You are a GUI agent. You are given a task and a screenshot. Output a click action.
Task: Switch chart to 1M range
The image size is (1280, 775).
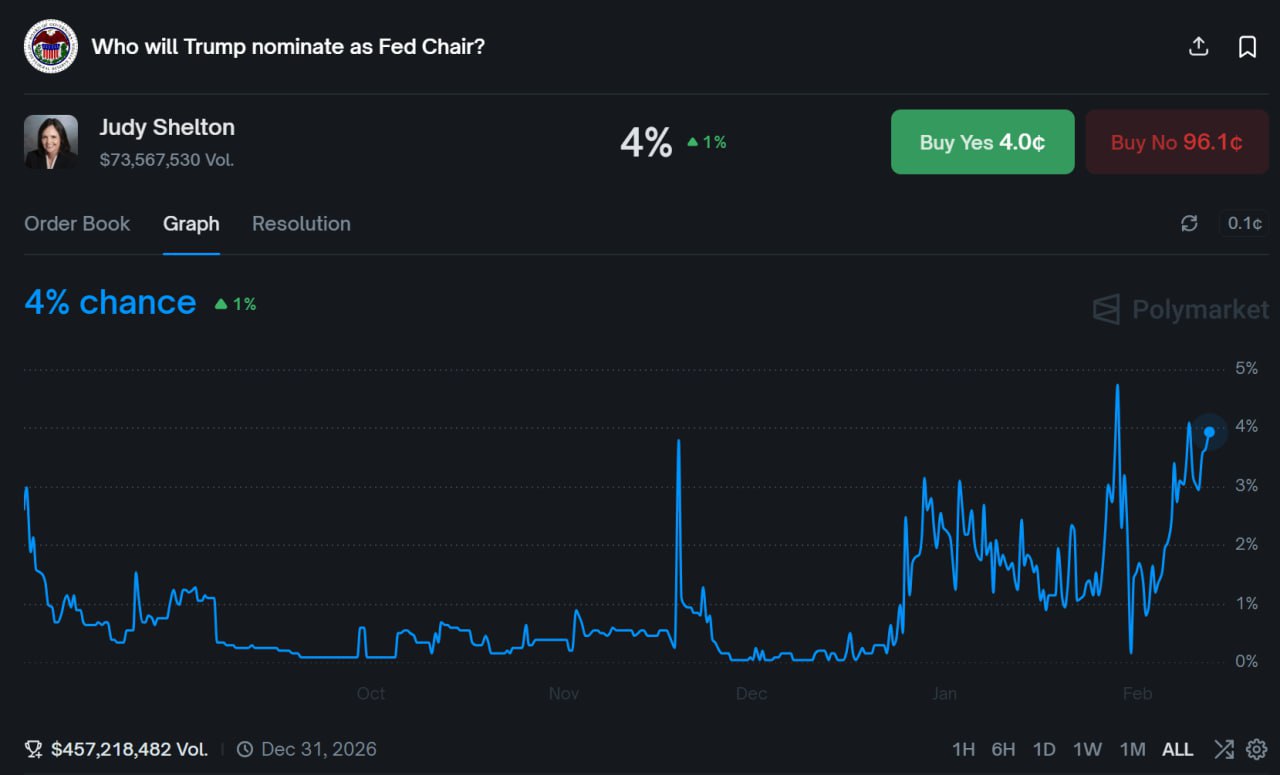tap(1132, 749)
